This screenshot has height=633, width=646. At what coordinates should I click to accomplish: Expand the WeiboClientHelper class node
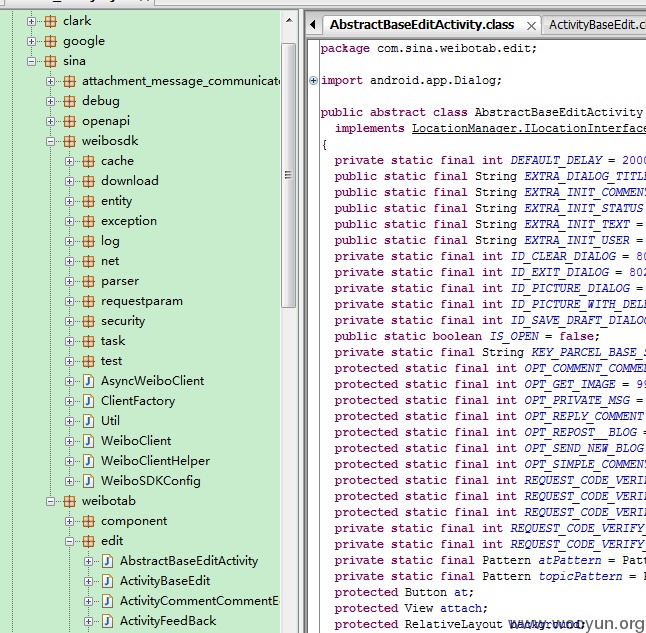pyautogui.click(x=69, y=461)
